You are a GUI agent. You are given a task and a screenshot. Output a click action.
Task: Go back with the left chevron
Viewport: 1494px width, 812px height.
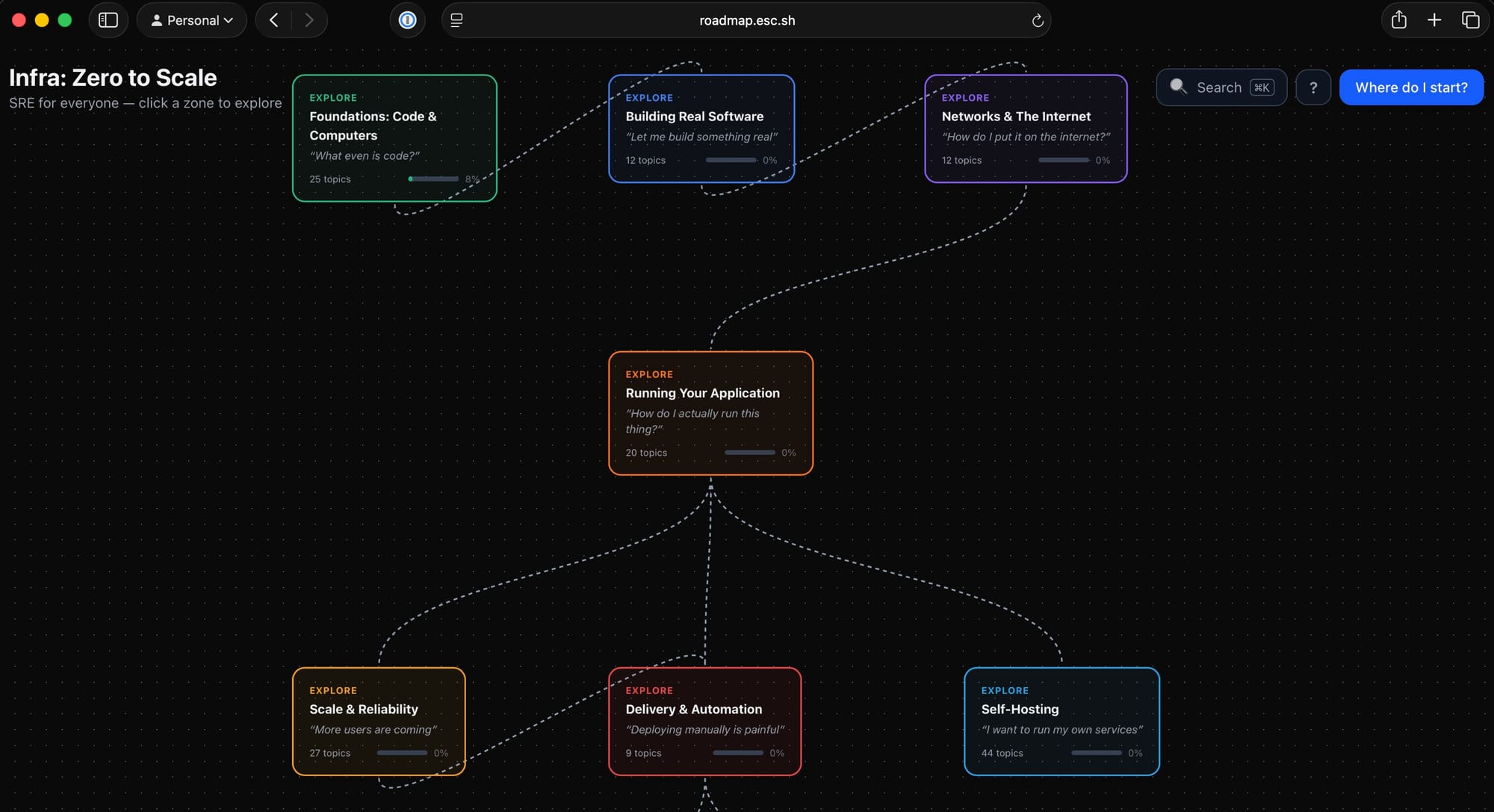coord(274,20)
